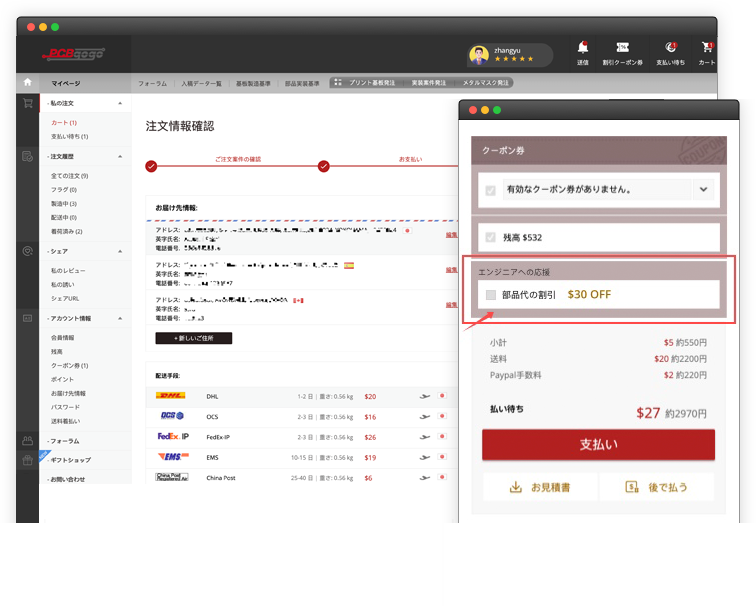Click the PCBgogo logo

(73, 54)
